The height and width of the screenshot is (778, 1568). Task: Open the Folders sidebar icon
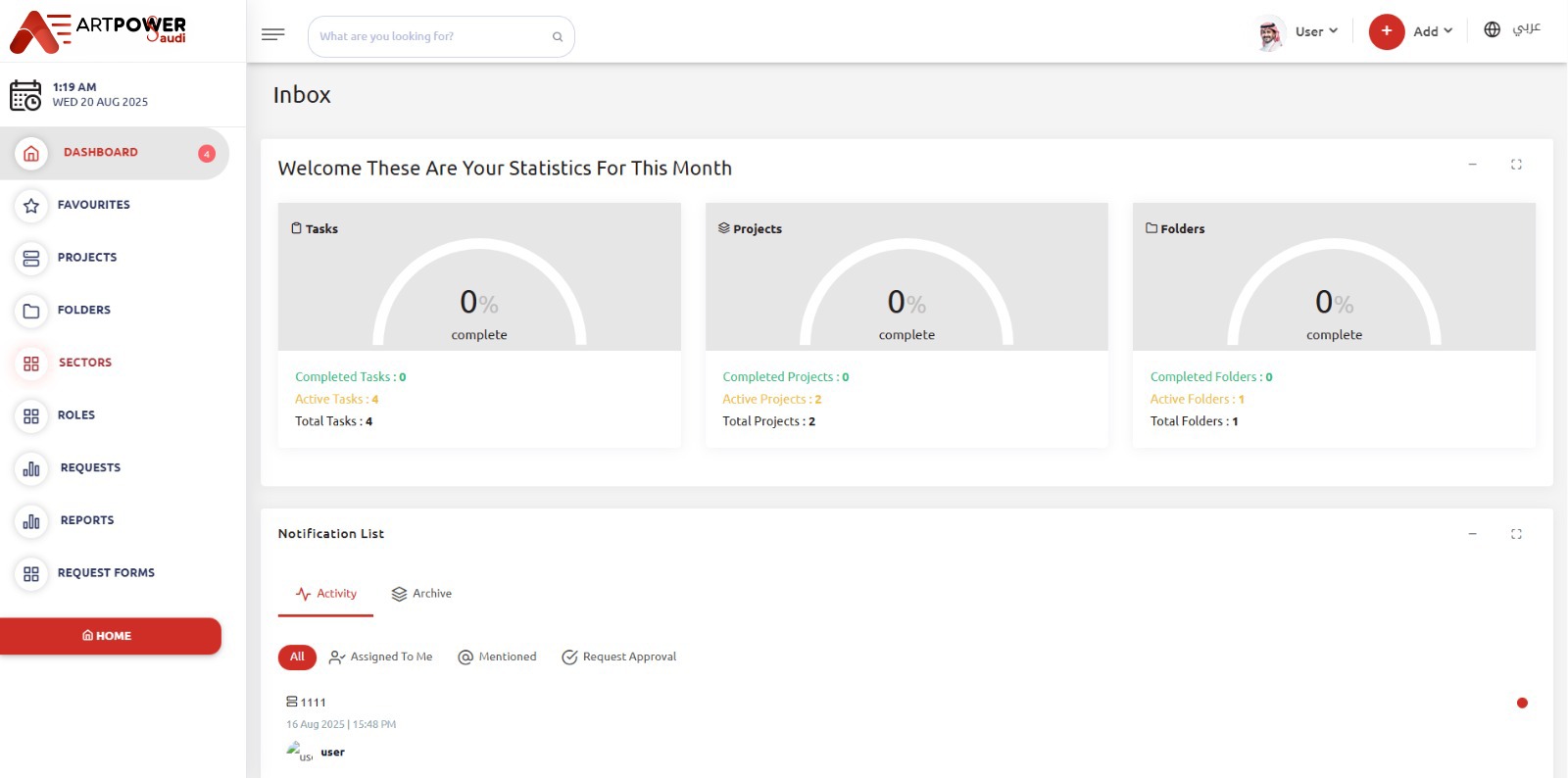(31, 311)
